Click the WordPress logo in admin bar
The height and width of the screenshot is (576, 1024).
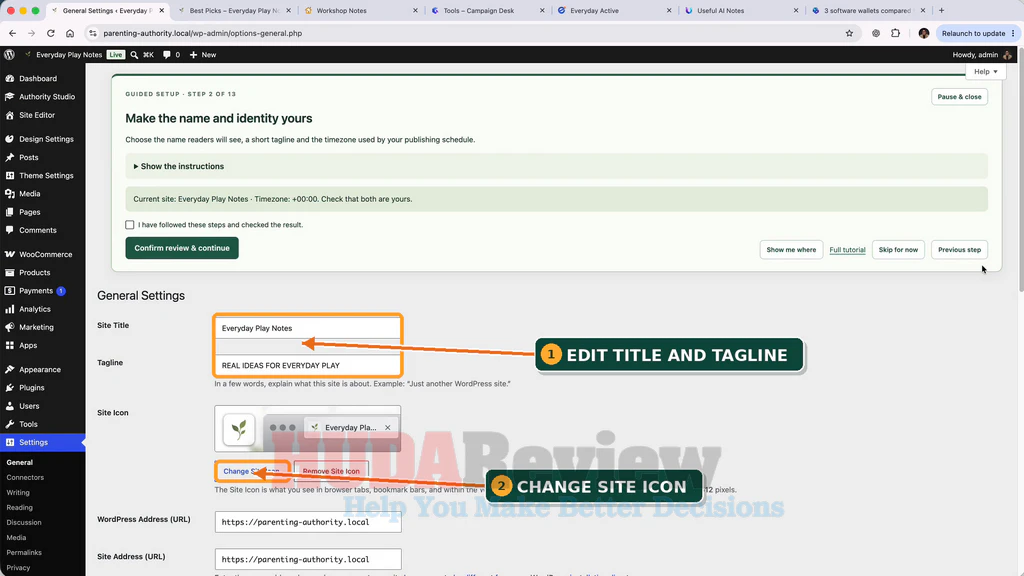coord(9,55)
